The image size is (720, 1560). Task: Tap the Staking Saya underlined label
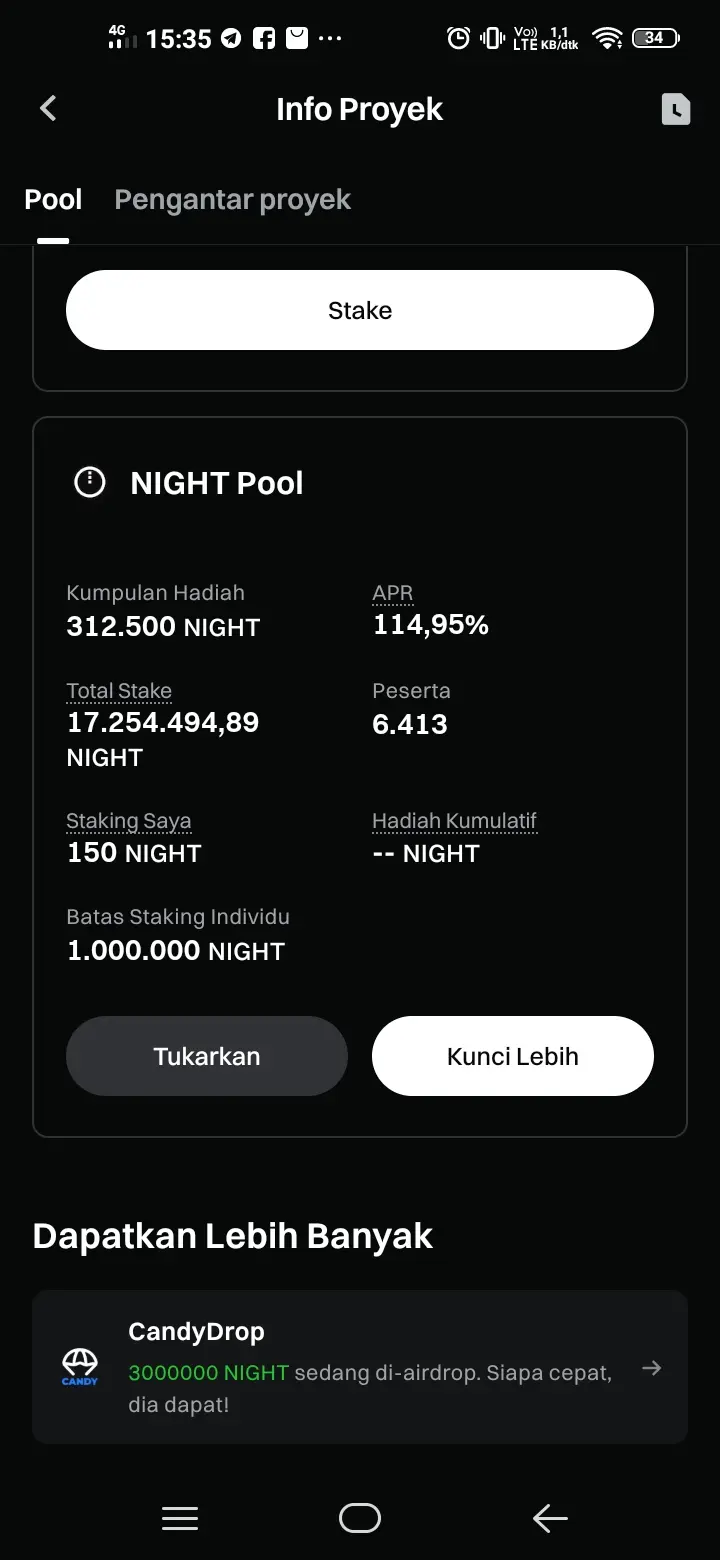129,821
